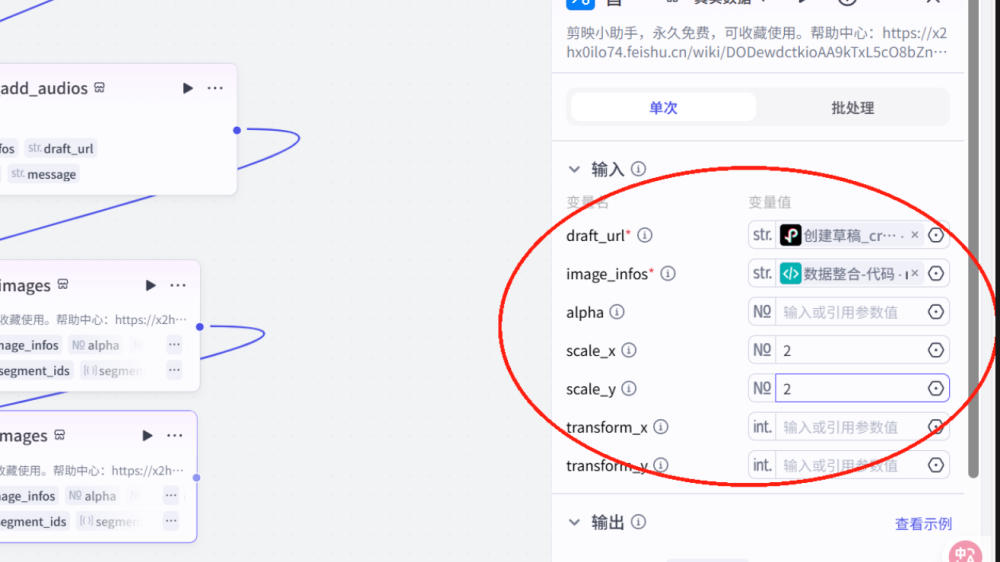Show info for scale_y parameter
Image resolution: width=1000 pixels, height=562 pixels.
pyautogui.click(x=629, y=388)
